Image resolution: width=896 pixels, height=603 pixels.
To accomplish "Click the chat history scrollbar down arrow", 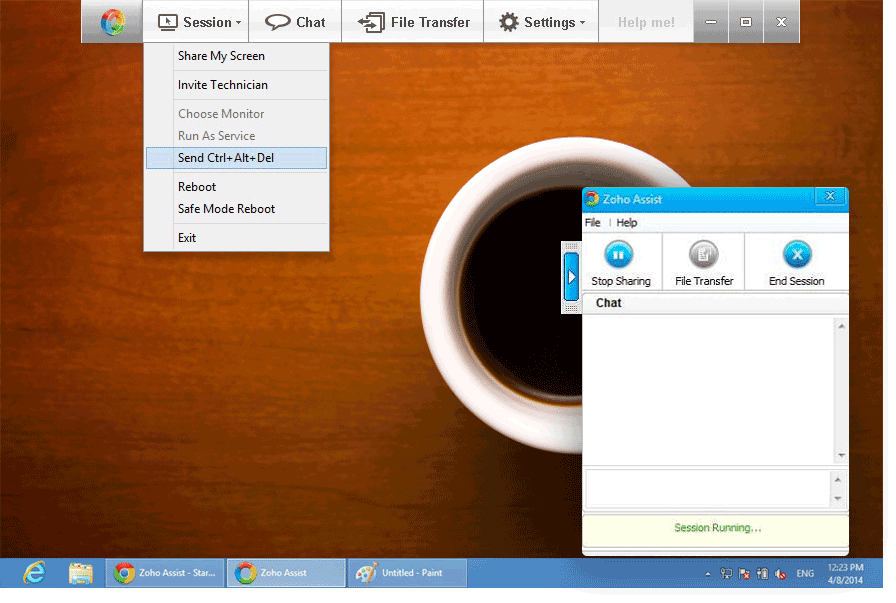I will click(x=841, y=456).
